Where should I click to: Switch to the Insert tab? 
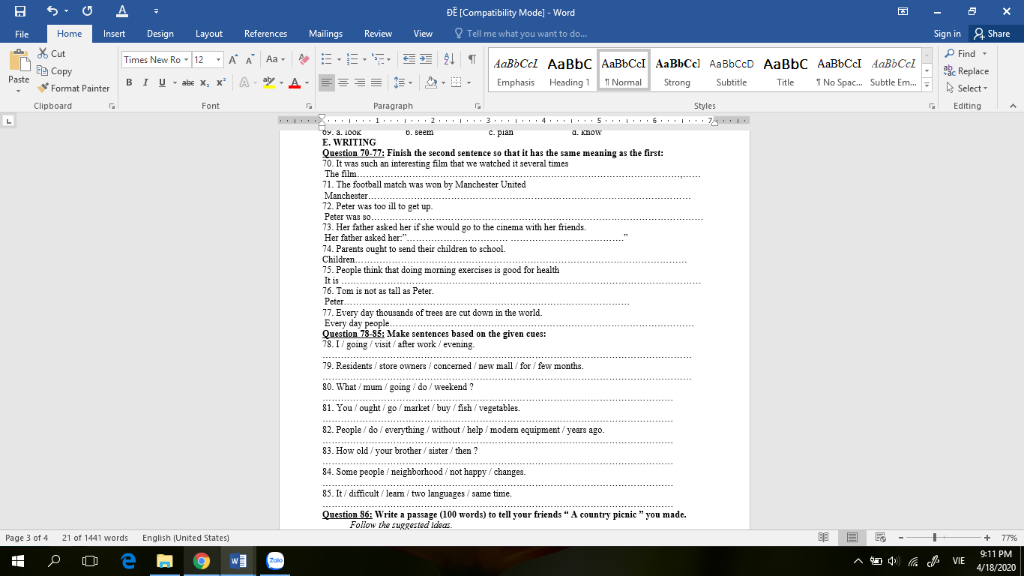(x=114, y=34)
